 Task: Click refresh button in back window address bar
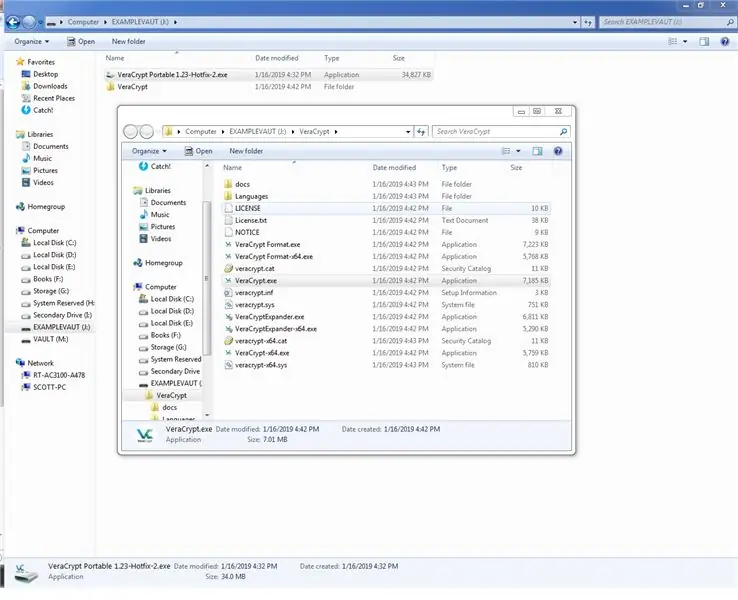[588, 22]
